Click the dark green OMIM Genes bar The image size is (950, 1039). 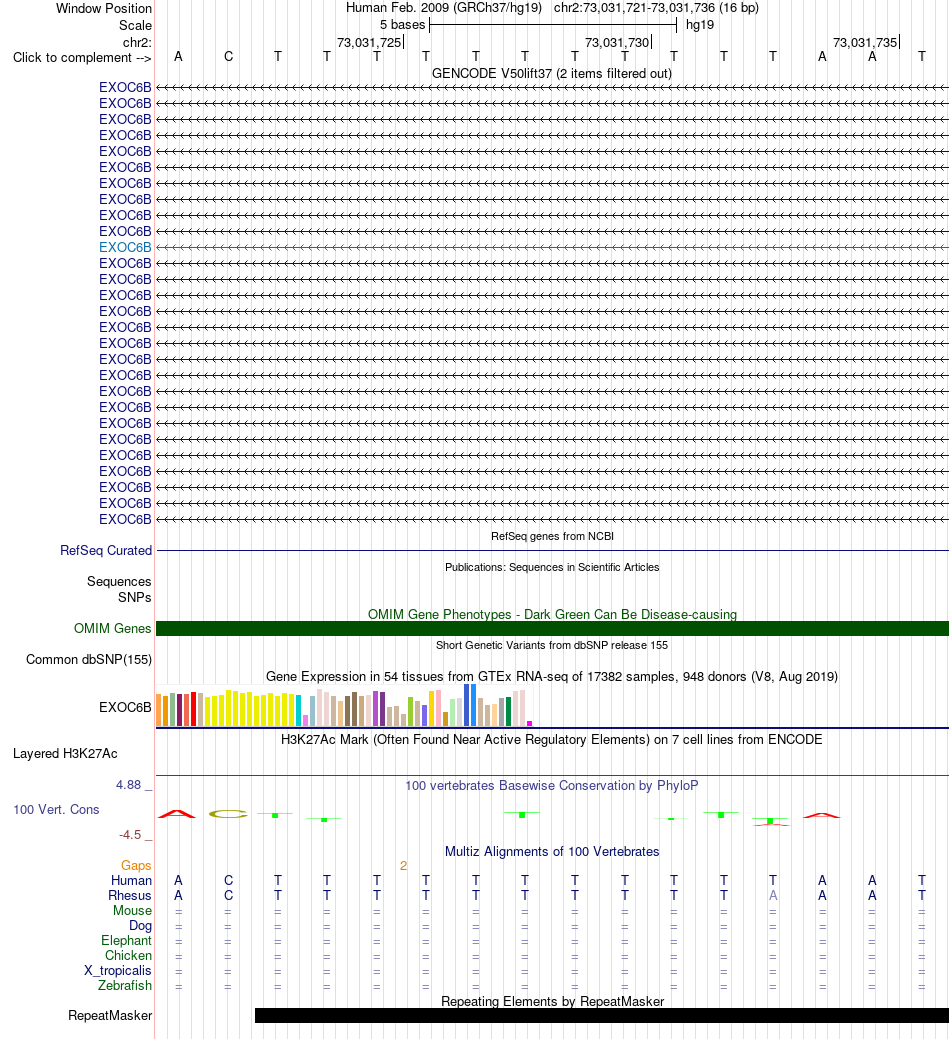pyautogui.click(x=552, y=628)
